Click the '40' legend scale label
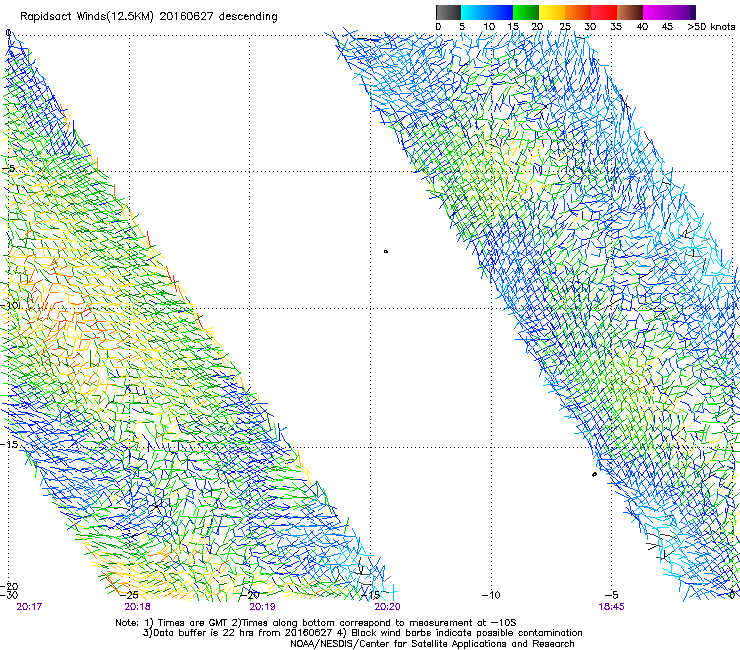The width and height of the screenshot is (740, 650). (642, 27)
